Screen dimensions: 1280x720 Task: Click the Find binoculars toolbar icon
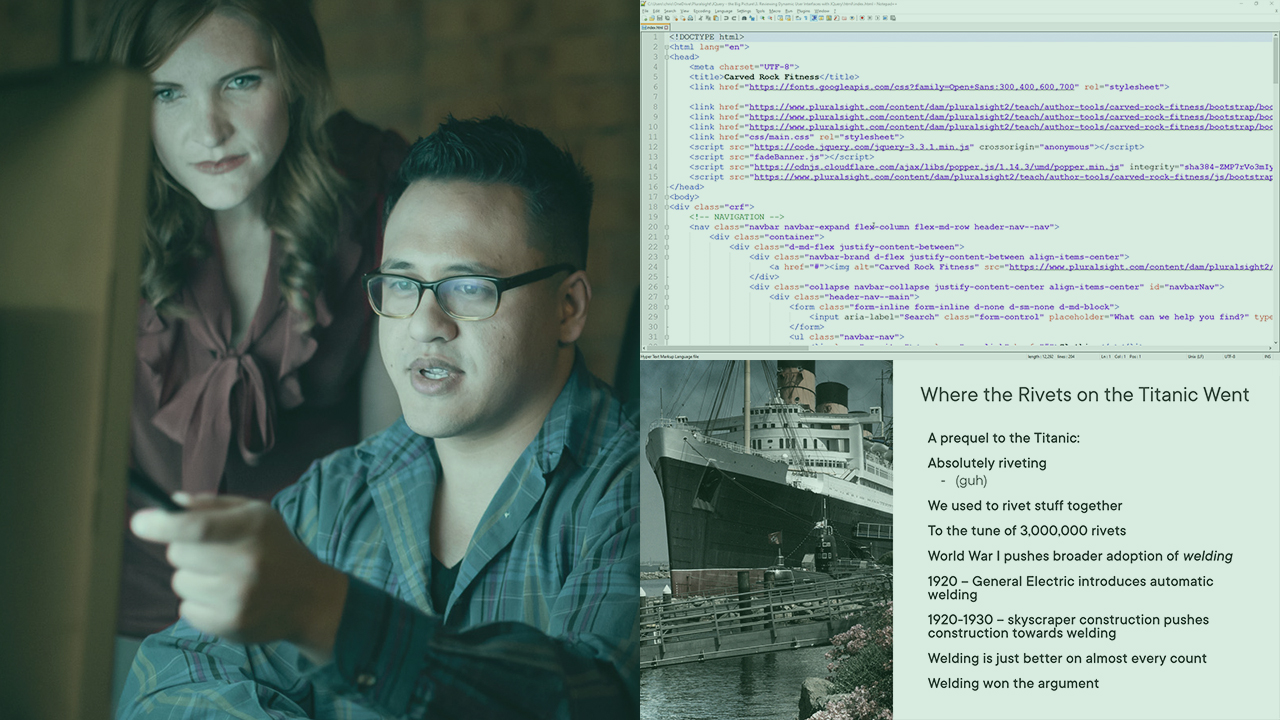[746, 18]
